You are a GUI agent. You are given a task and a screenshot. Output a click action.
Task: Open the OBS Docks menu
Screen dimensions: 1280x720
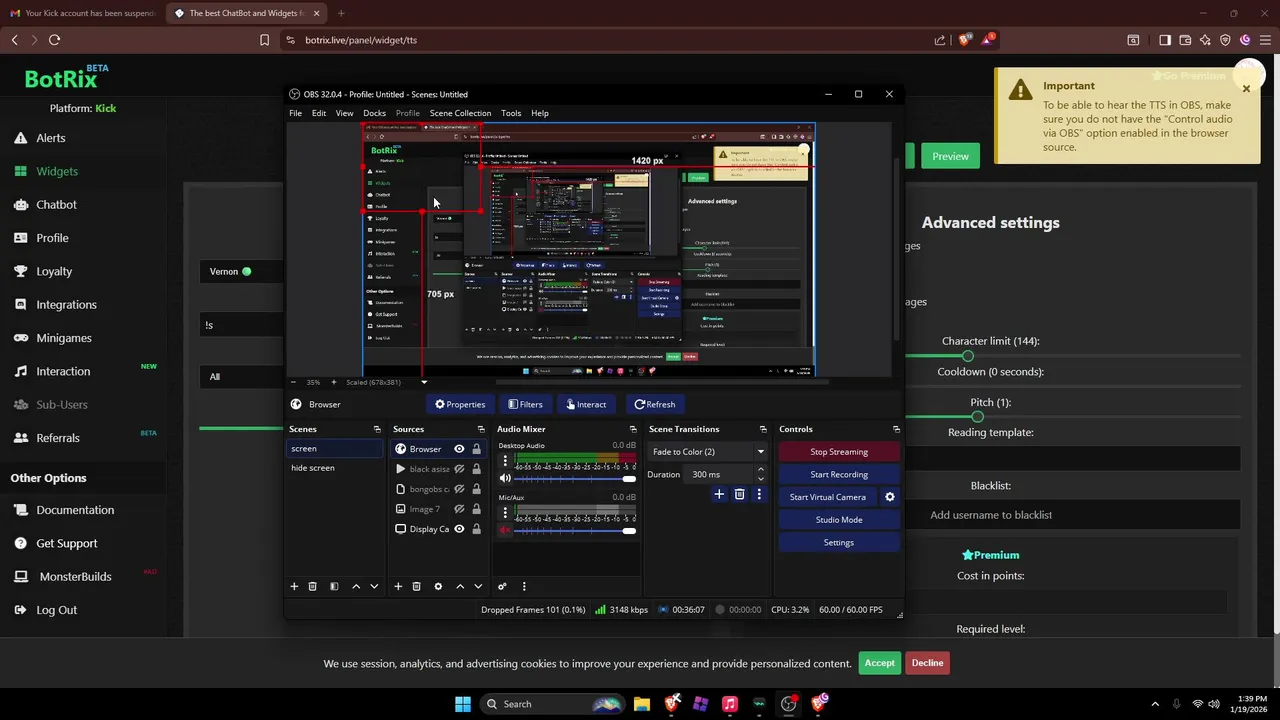point(374,113)
